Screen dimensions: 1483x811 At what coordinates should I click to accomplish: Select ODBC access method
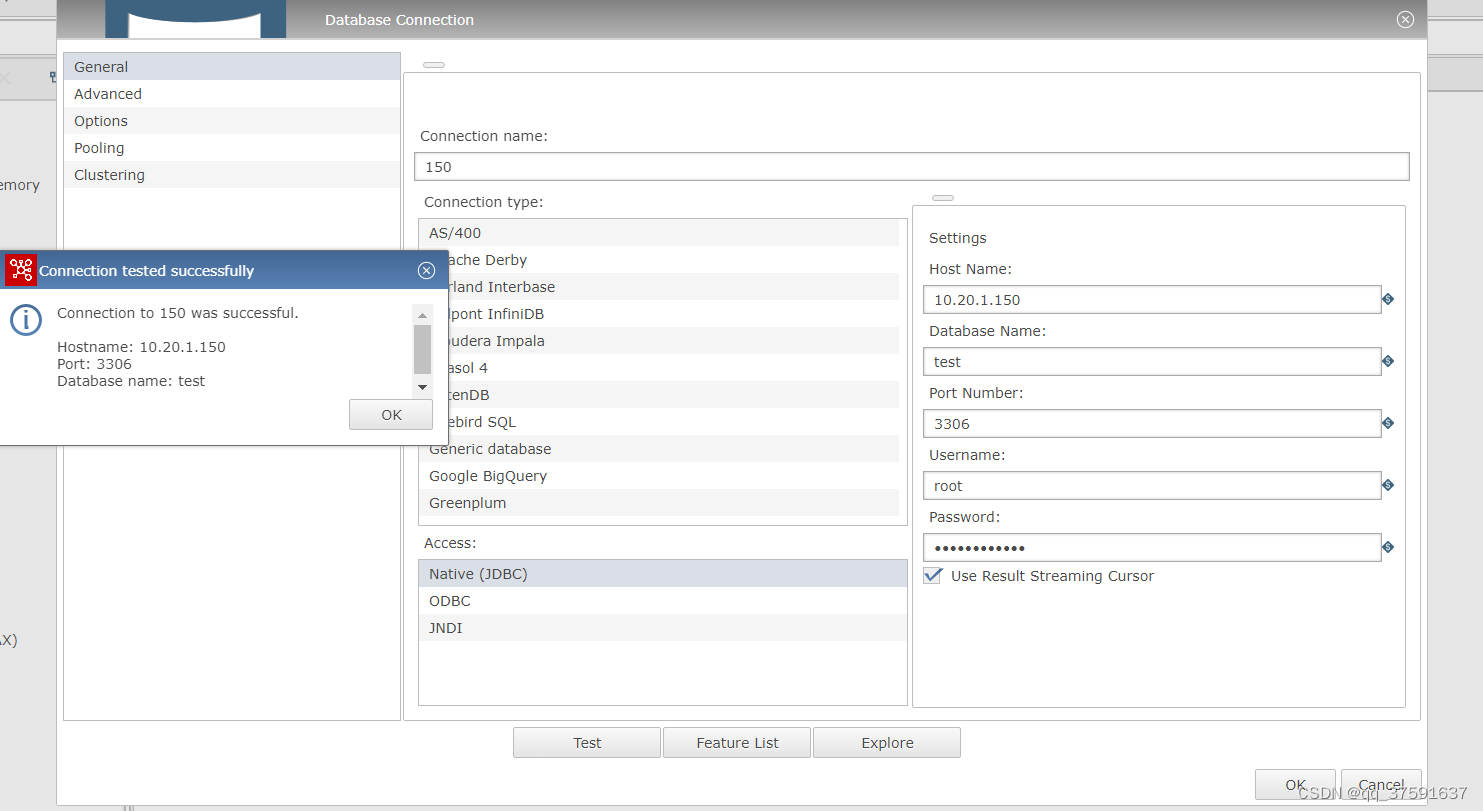click(x=663, y=601)
